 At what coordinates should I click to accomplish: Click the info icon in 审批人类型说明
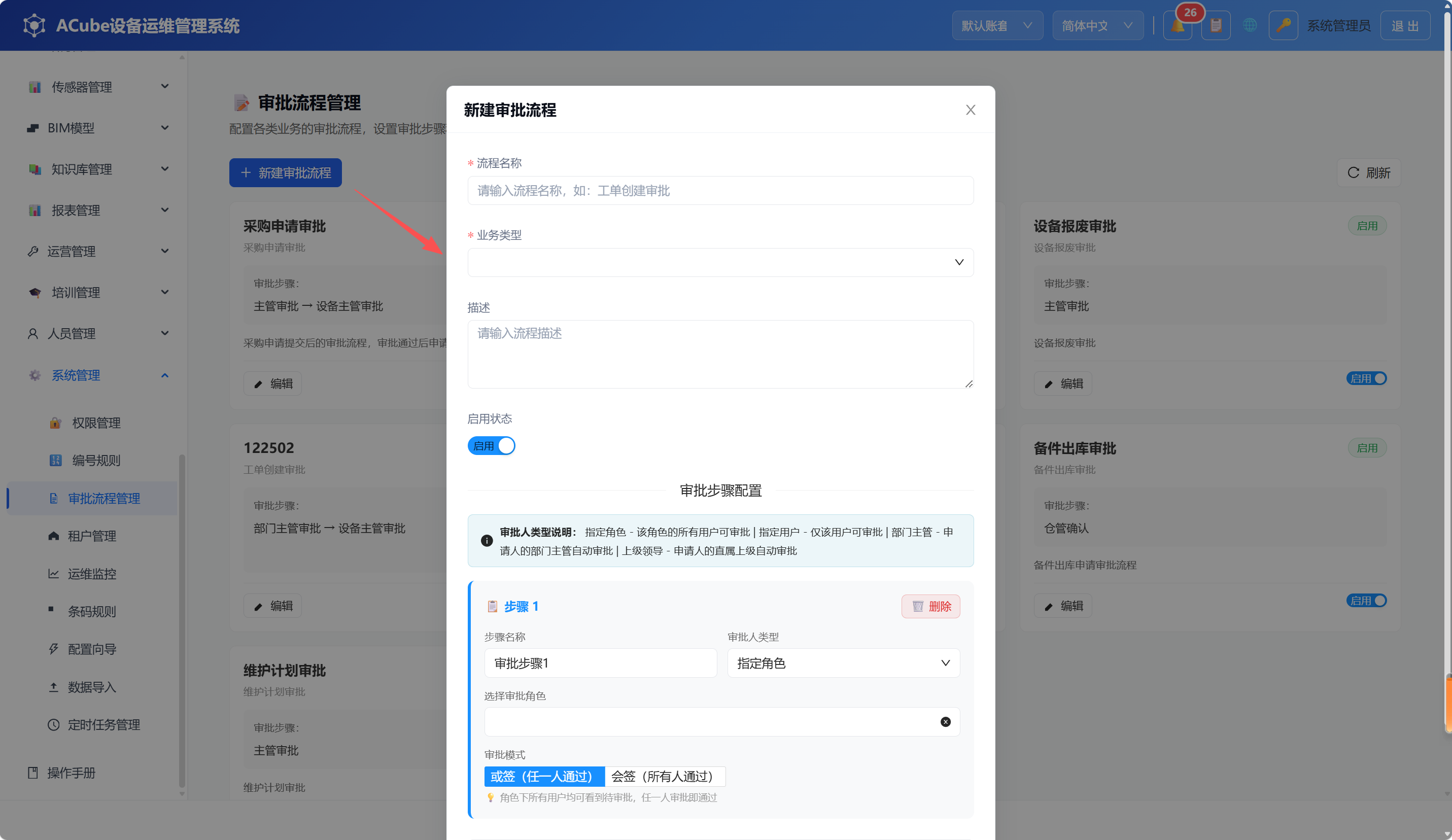487,540
